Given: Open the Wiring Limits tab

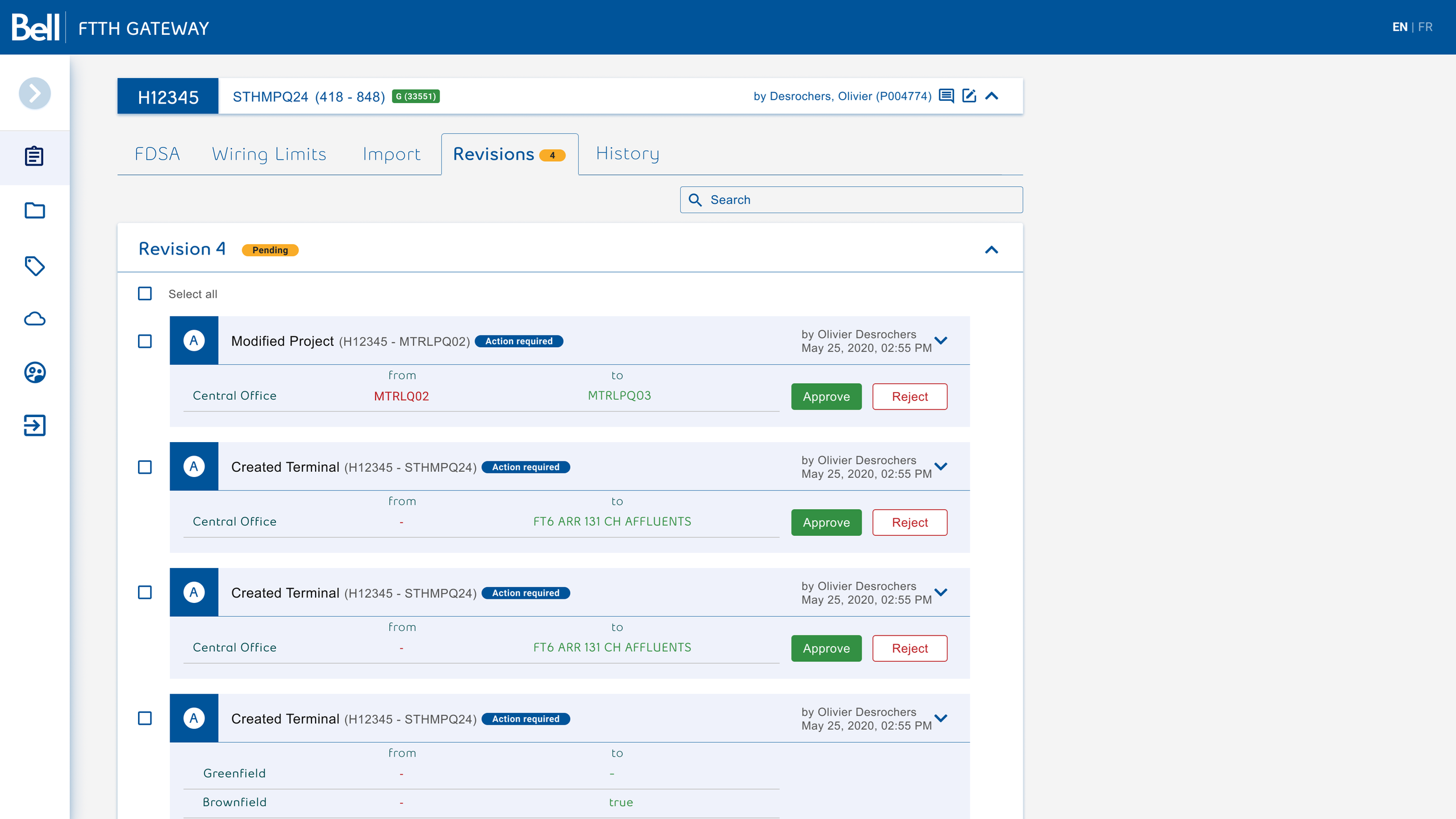Looking at the screenshot, I should [269, 154].
